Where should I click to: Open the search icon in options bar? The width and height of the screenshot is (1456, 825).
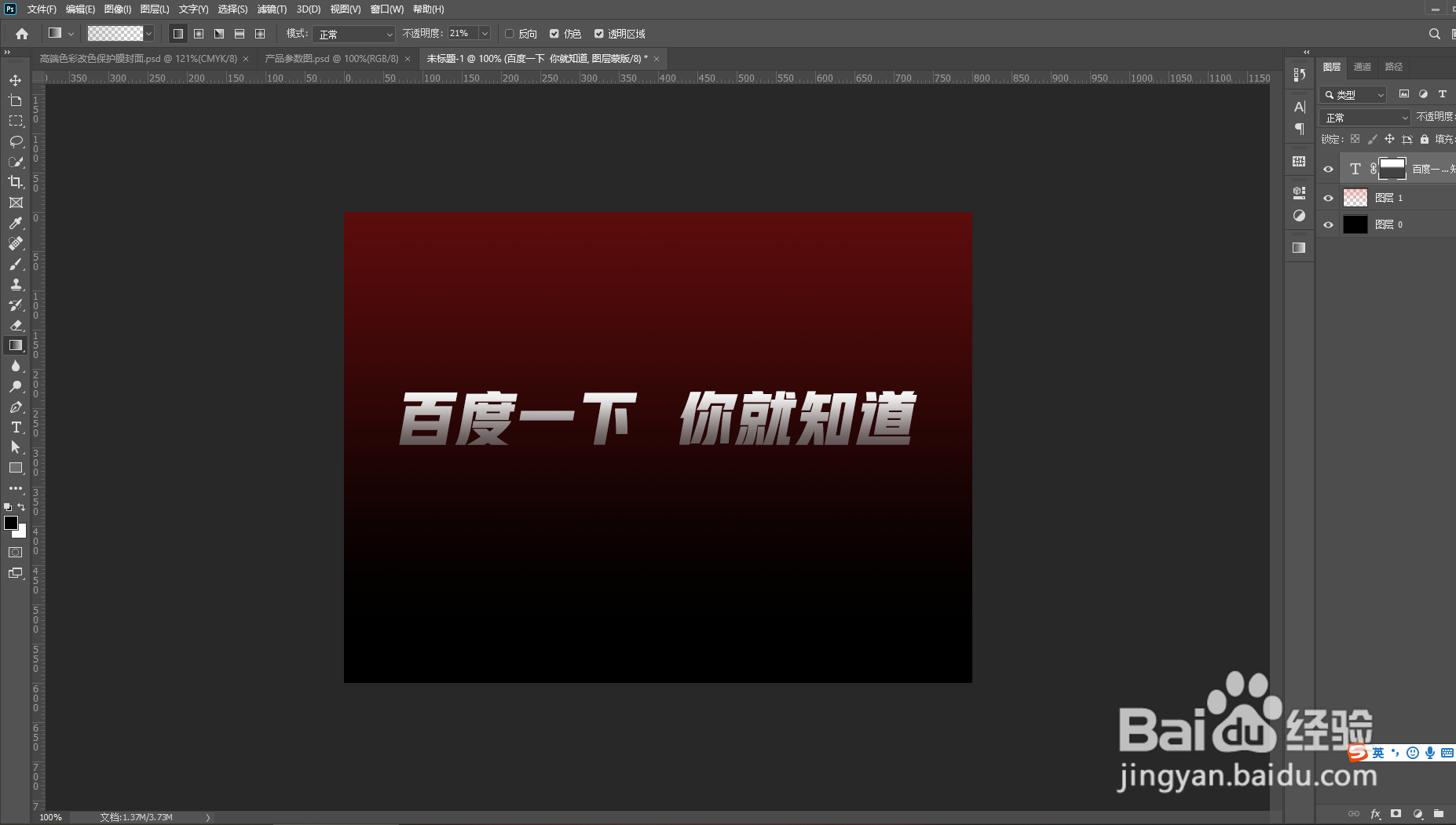1434,34
